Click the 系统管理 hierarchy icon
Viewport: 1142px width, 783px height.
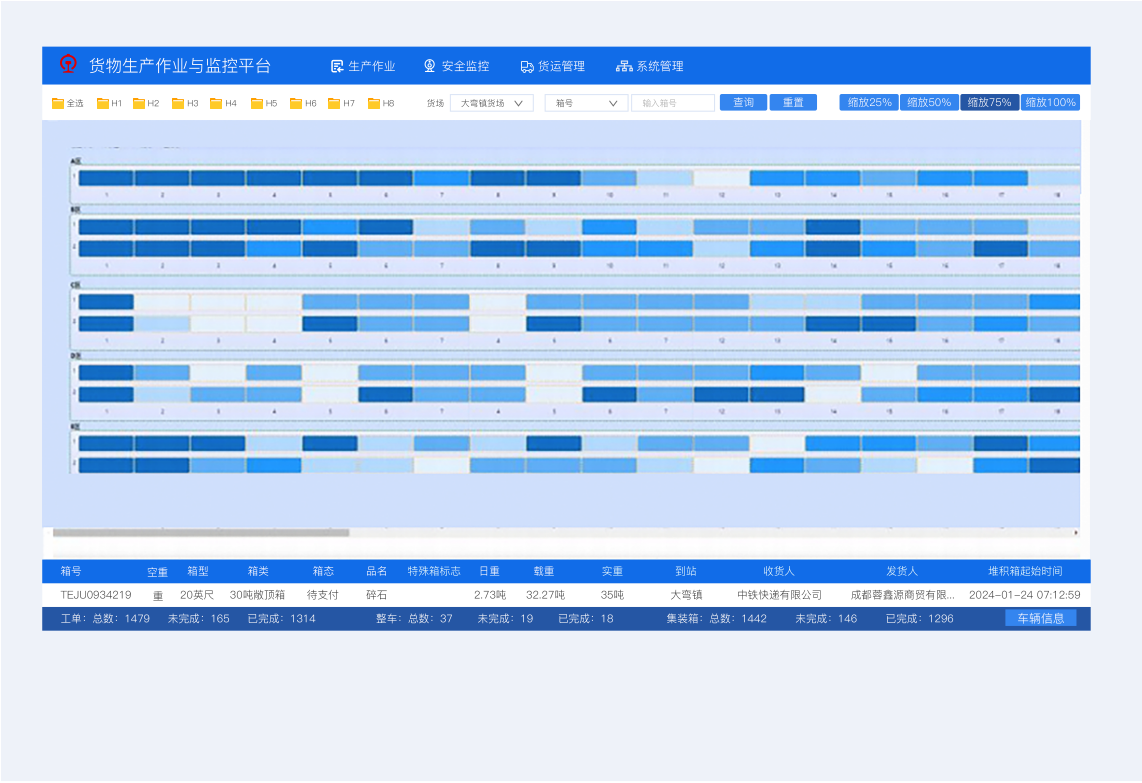point(624,66)
